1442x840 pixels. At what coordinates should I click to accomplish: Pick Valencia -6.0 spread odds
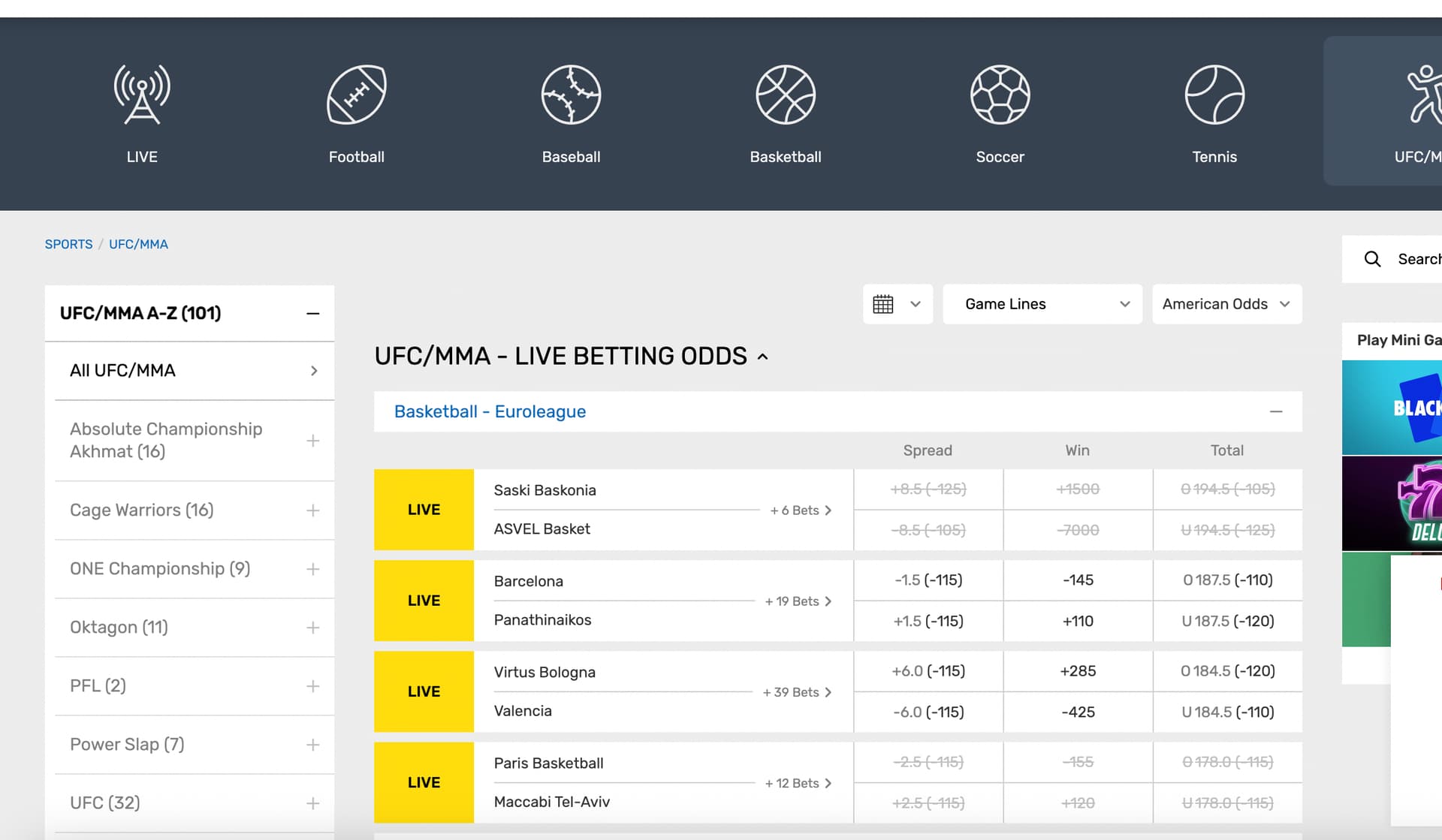click(928, 712)
